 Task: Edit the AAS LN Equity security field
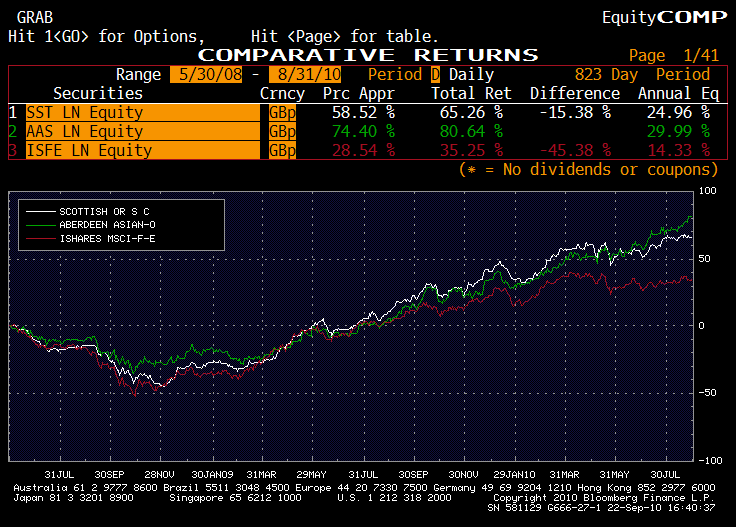point(140,131)
